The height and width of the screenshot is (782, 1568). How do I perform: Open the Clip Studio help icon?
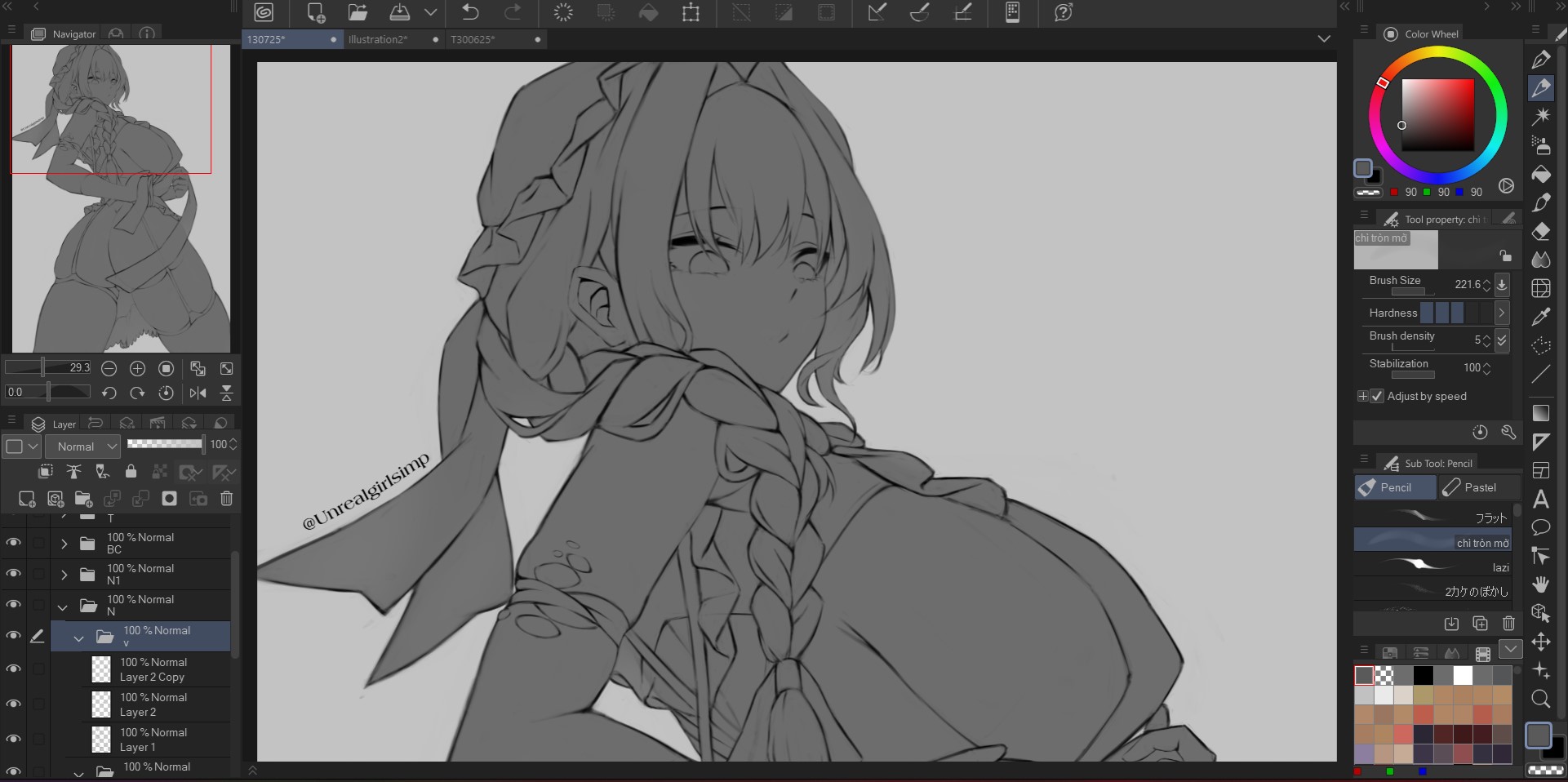pyautogui.click(x=1063, y=12)
